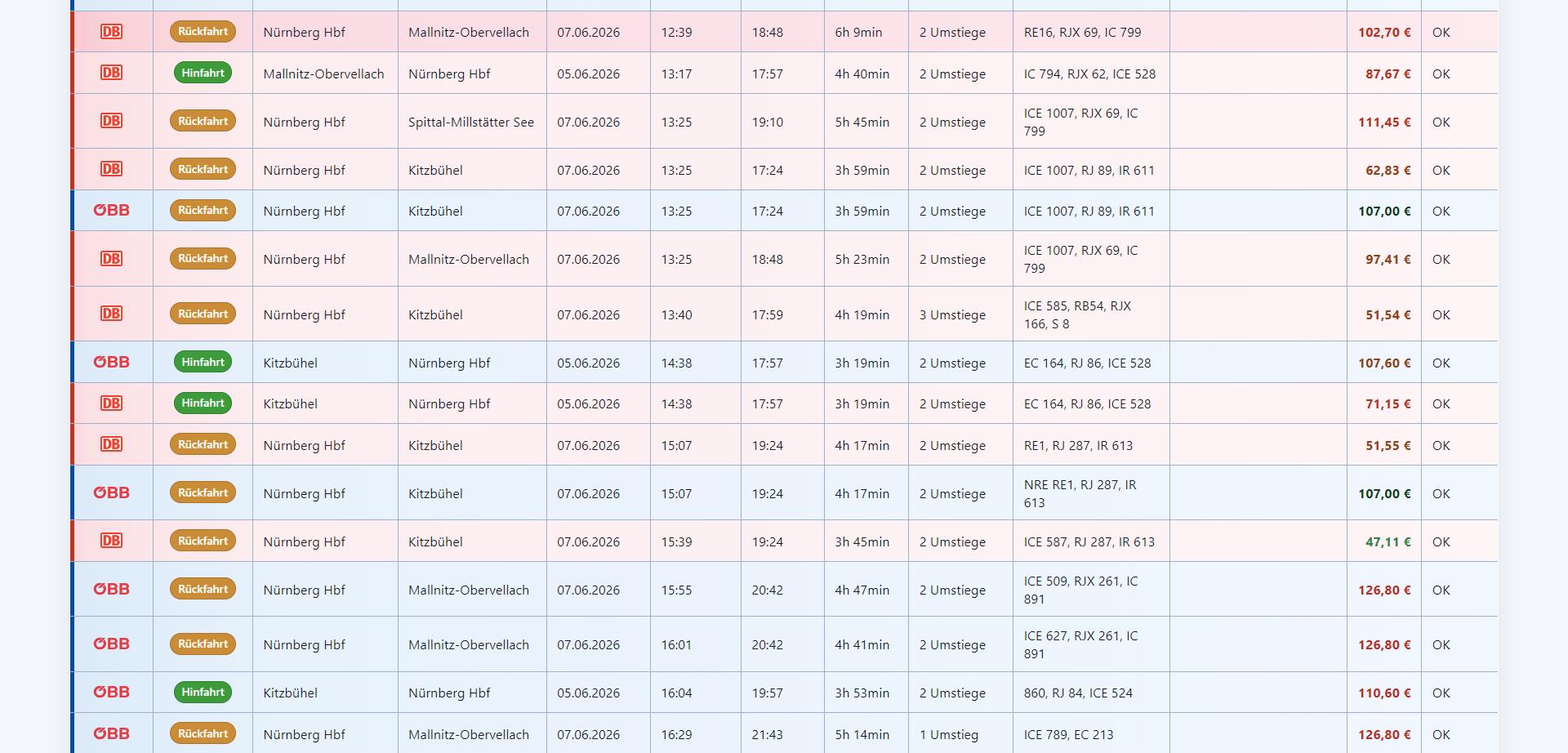The image size is (1568, 753).
Task: Click ÖBB logo in 13:25 Kitzbühel 107,00 € row
Action: pyautogui.click(x=111, y=210)
